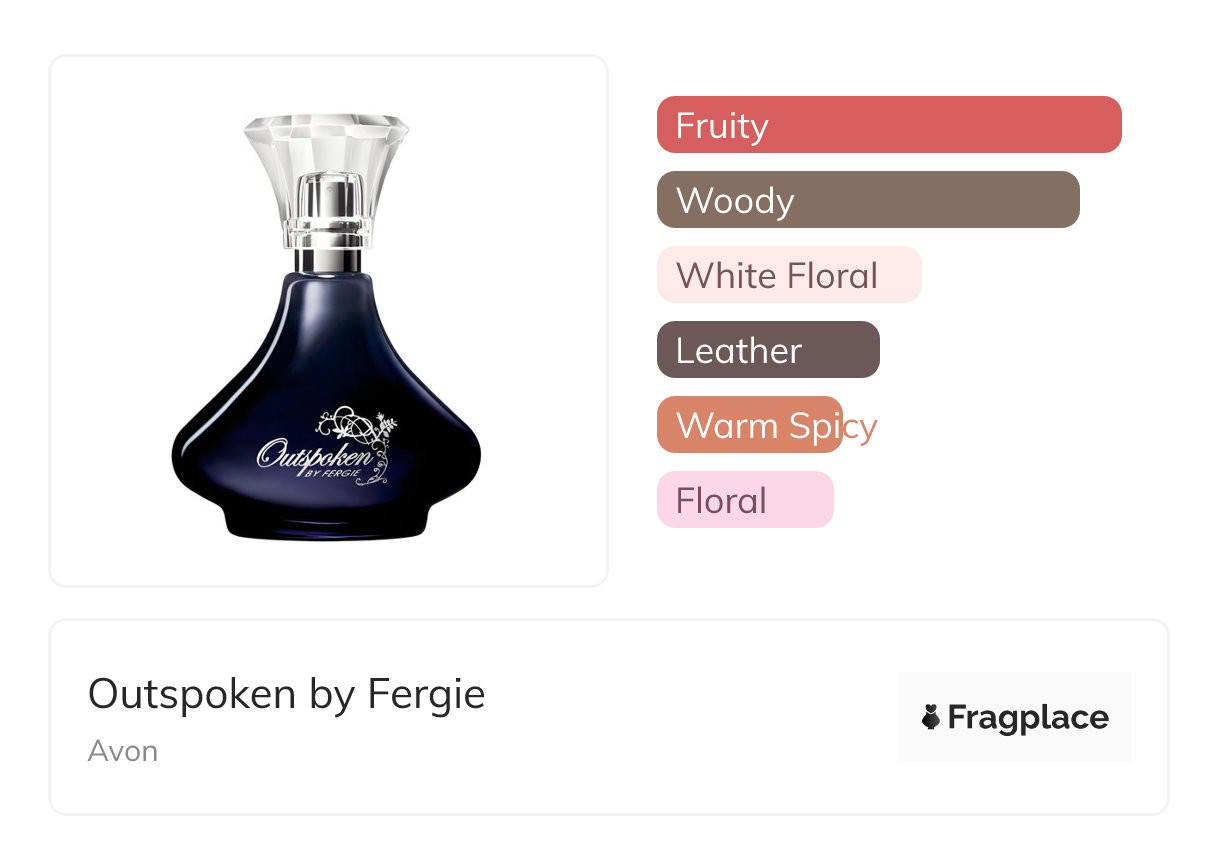The width and height of the screenshot is (1218, 864).
Task: Click the Fragplace logo icon
Action: pyautogui.click(x=931, y=717)
